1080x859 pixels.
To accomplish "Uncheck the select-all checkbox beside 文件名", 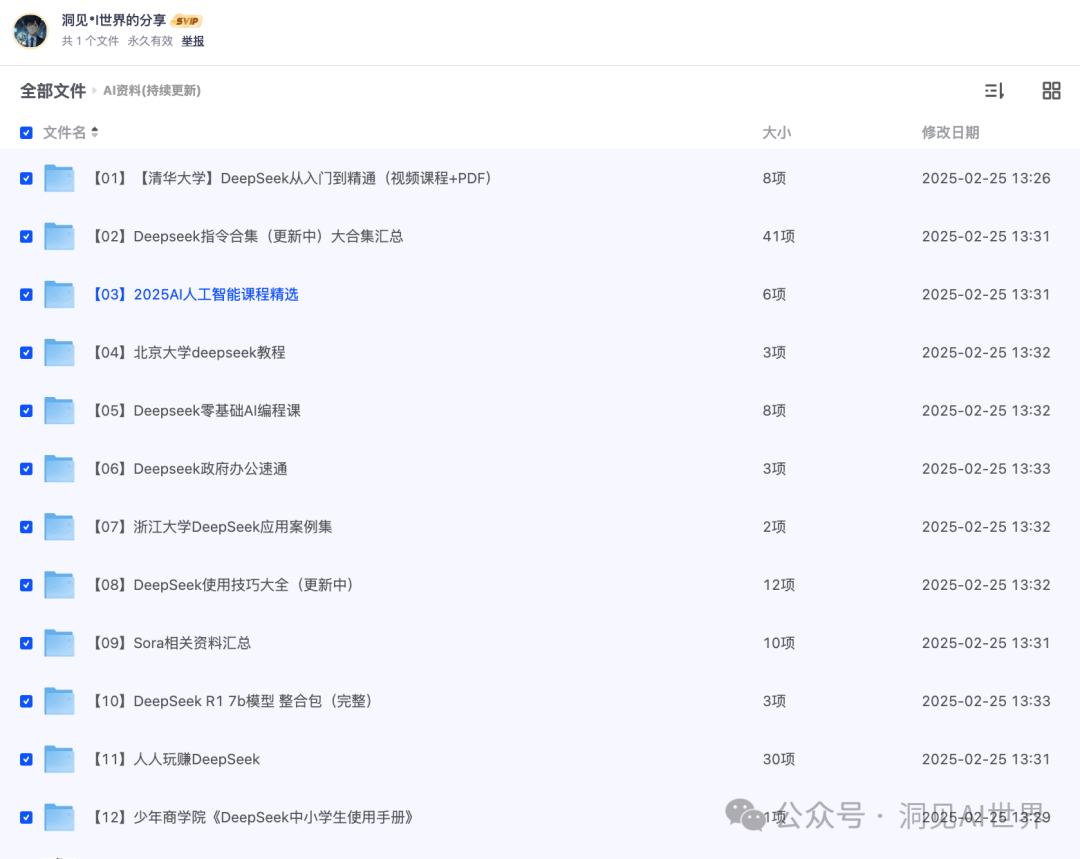I will tap(26, 132).
